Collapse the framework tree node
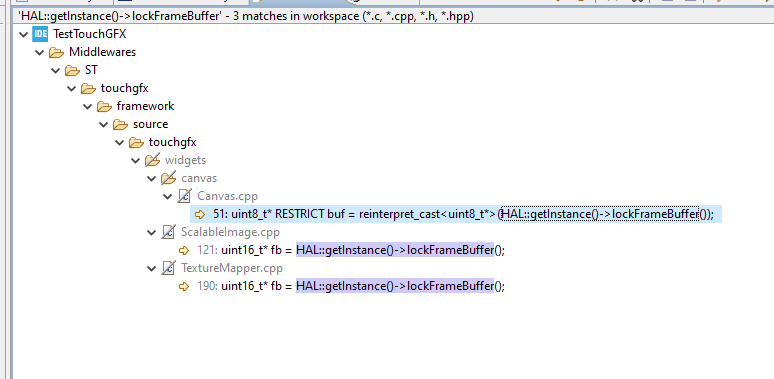Viewport: 774px width, 379px height. coord(87,107)
